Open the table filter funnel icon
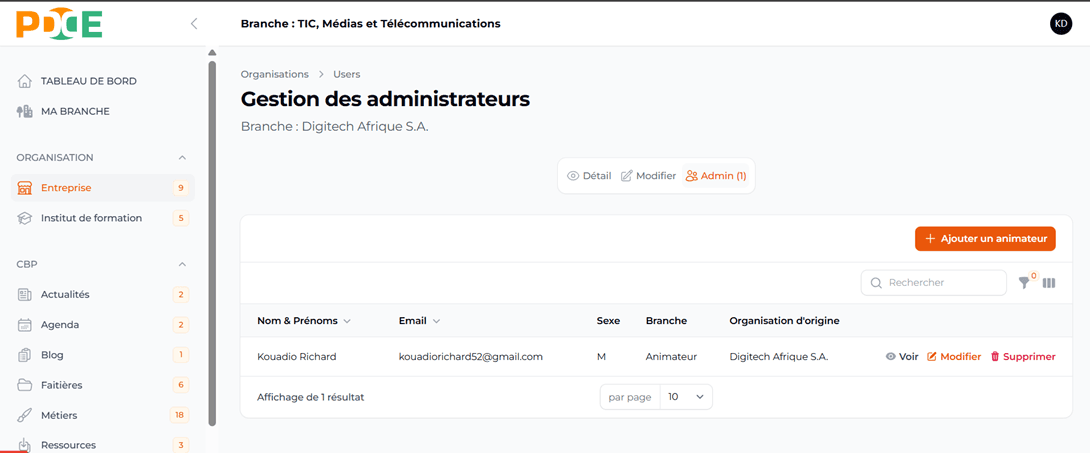 pos(1024,283)
